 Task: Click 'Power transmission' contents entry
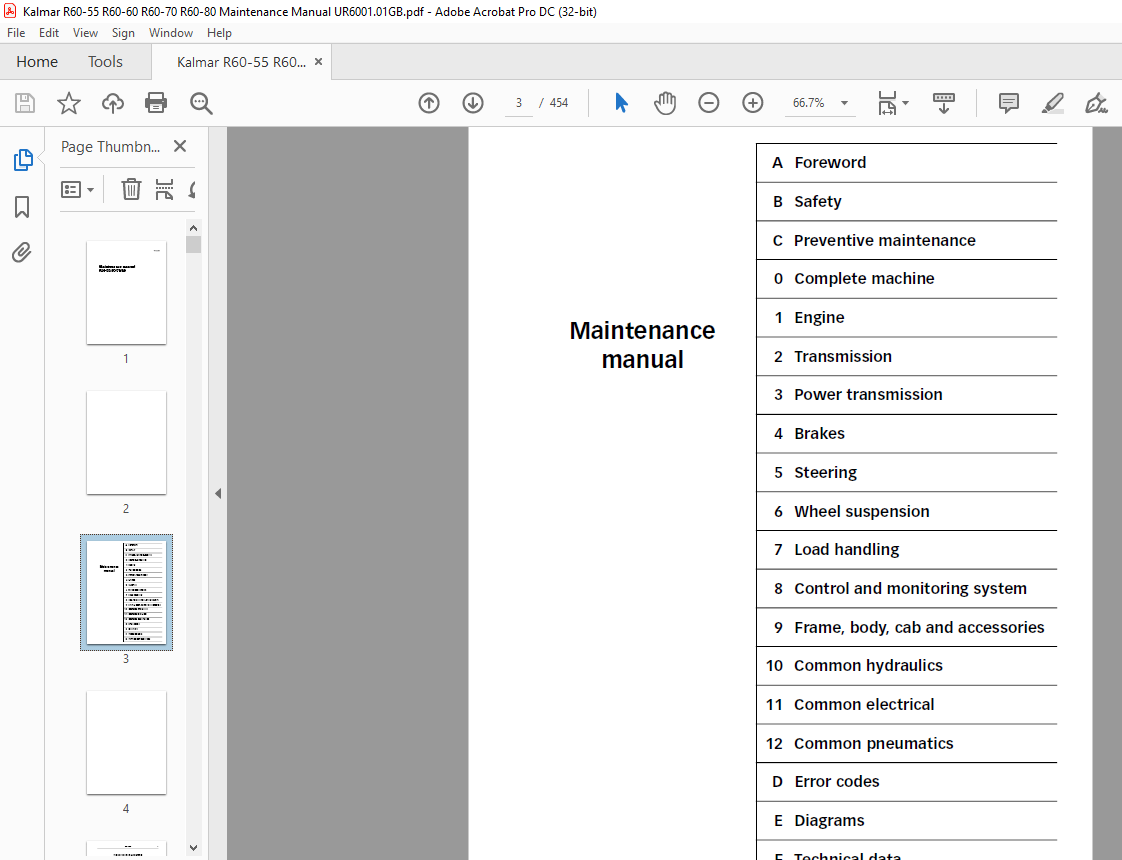(868, 394)
